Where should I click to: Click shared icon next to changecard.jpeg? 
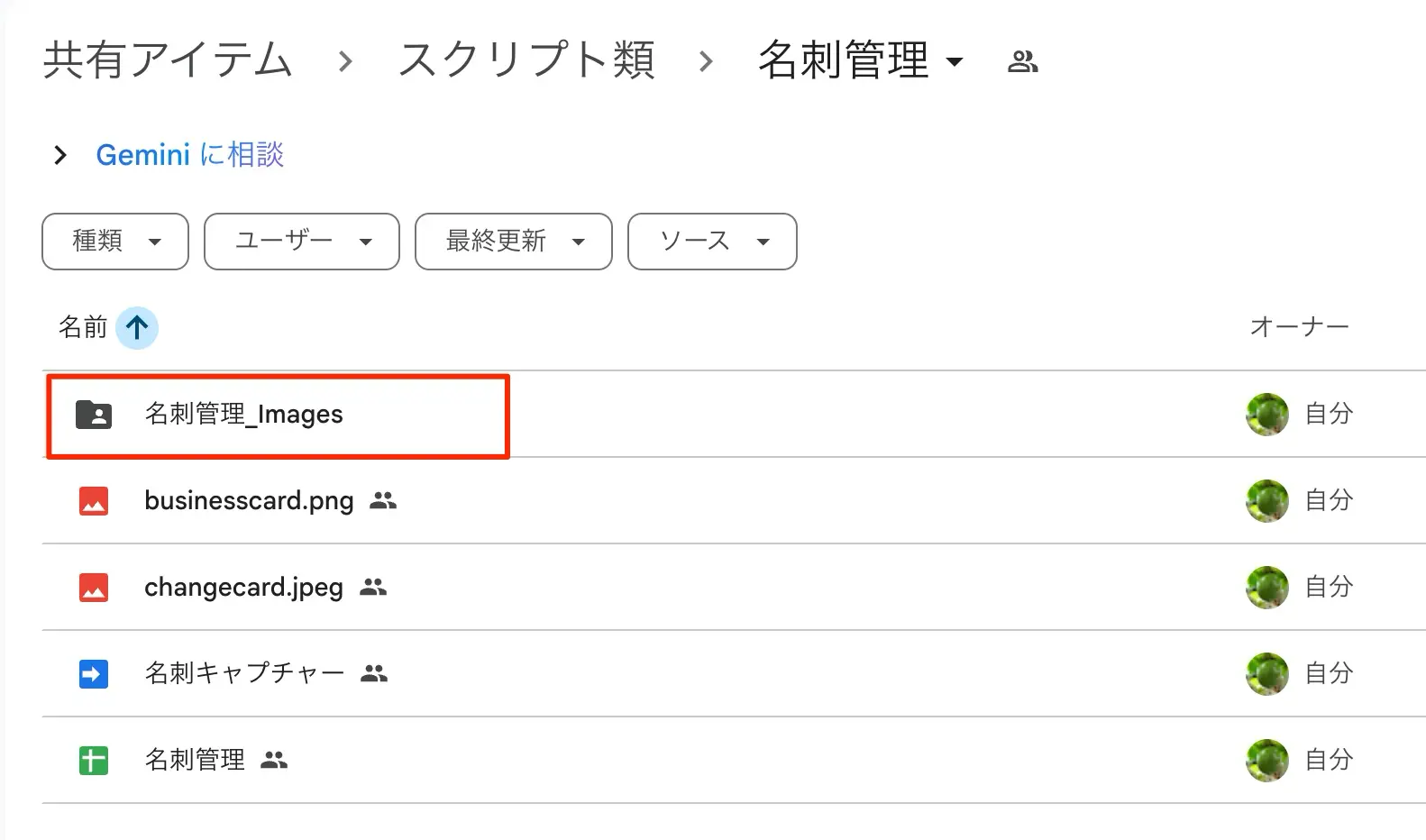(373, 588)
